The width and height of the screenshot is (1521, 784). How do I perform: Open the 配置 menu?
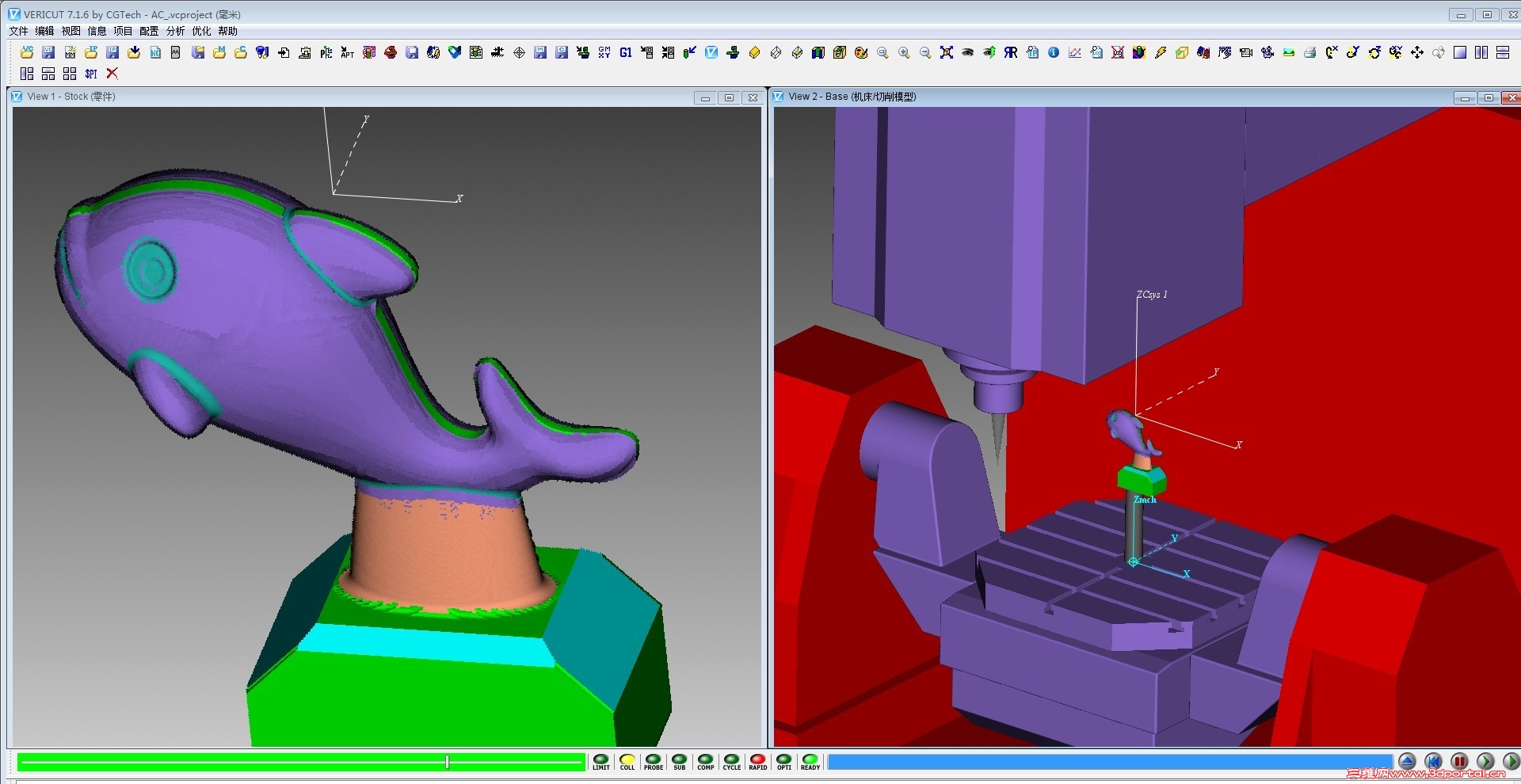[149, 31]
